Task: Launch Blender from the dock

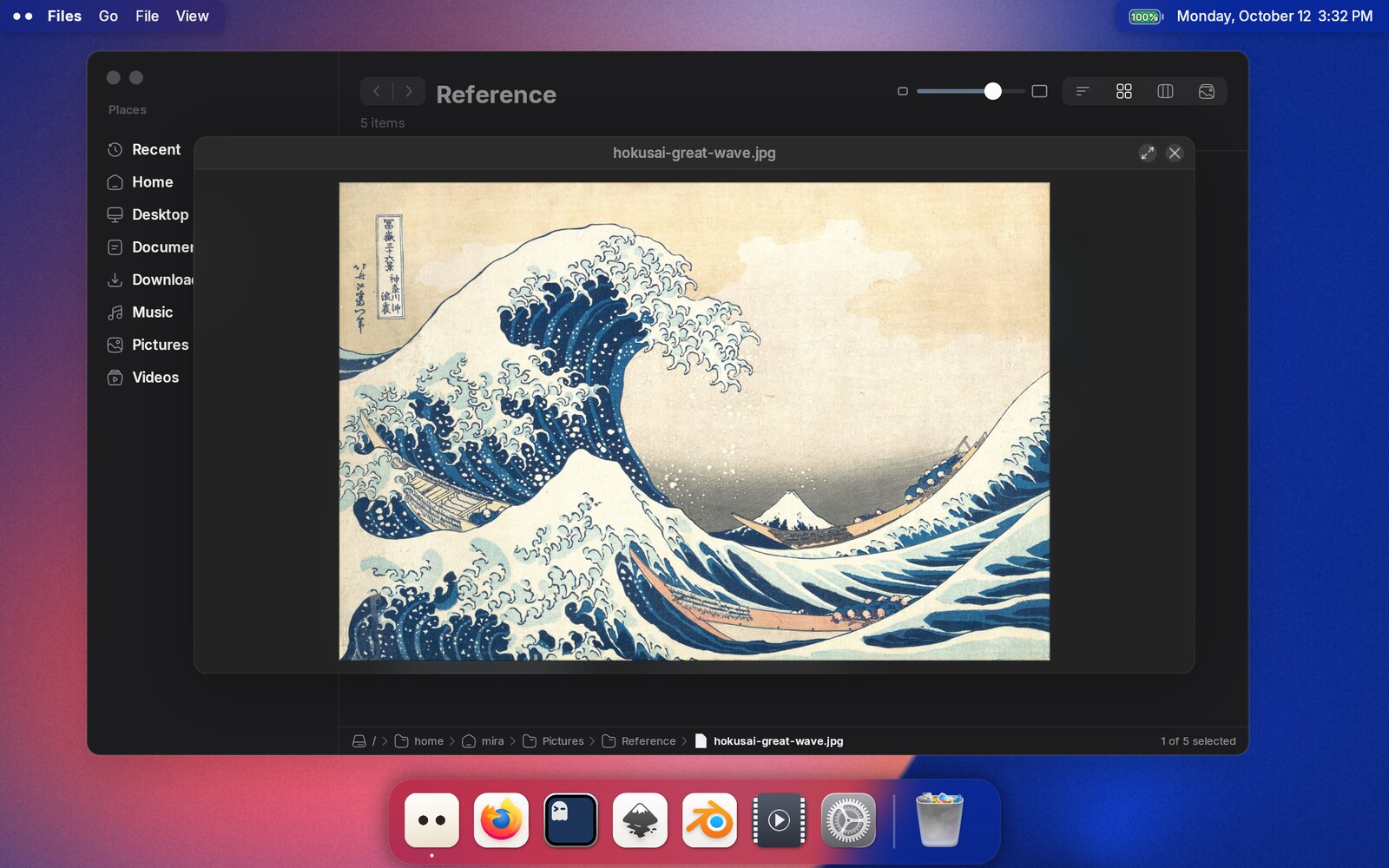Action: (709, 819)
